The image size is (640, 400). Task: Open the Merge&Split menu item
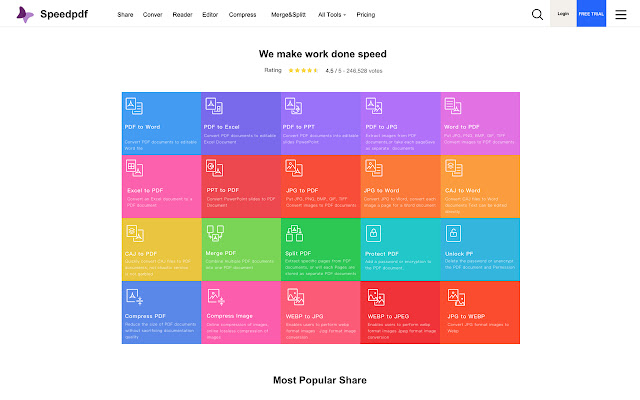tap(288, 15)
